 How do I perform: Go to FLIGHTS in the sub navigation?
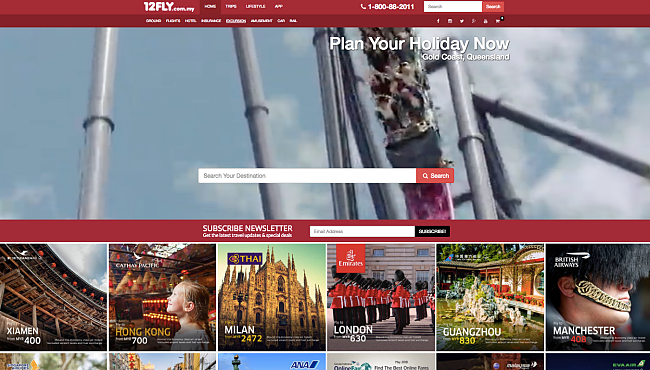point(173,21)
